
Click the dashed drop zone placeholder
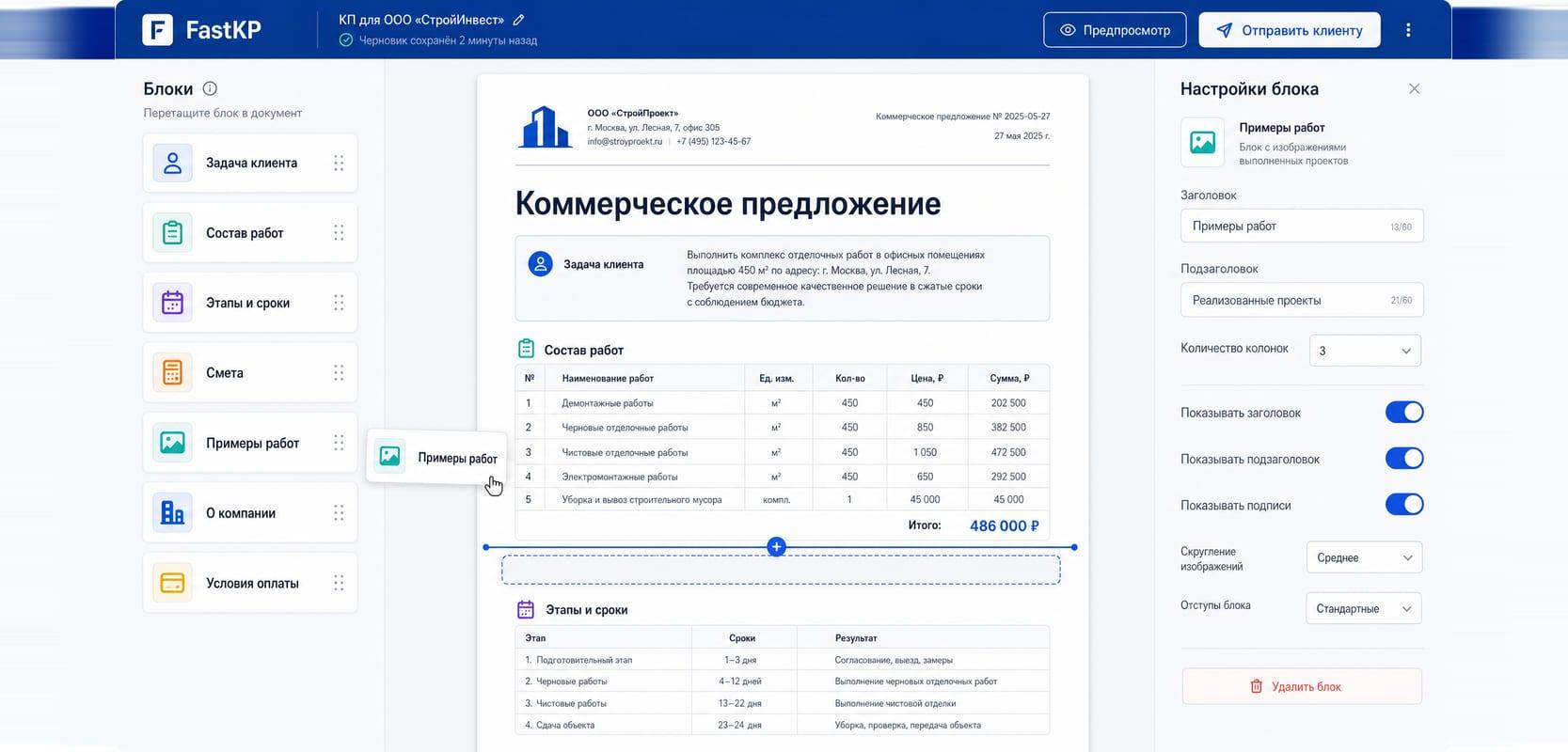781,570
